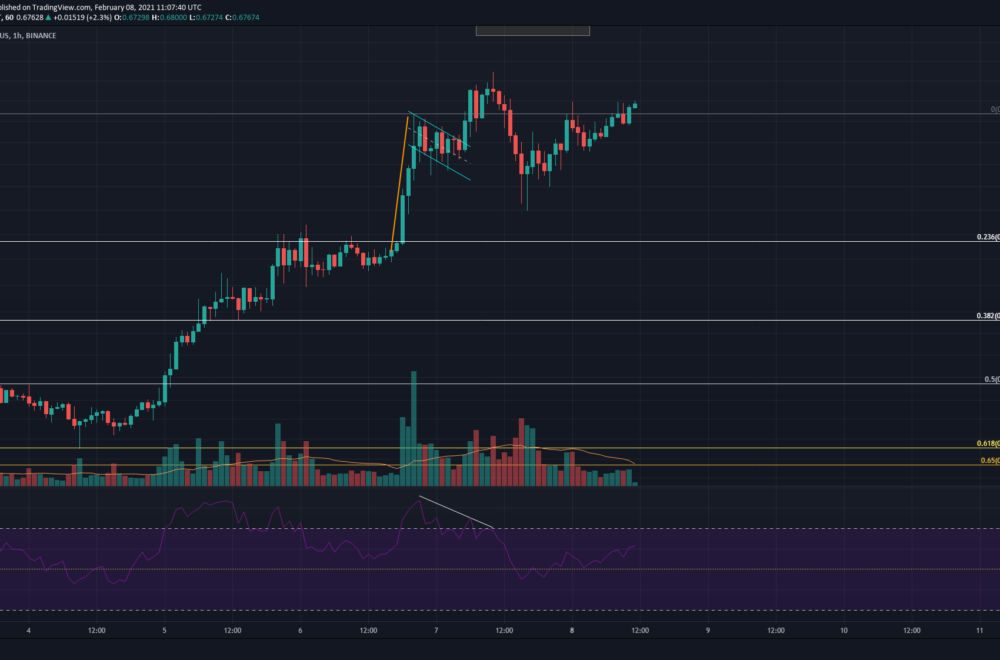Click the 12:00 label between dates 10 and 11
Image resolution: width=1000 pixels, height=660 pixels.
[912, 631]
